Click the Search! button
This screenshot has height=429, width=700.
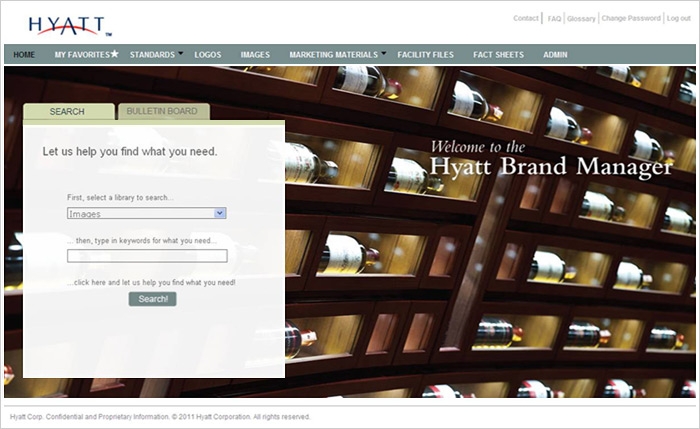[x=153, y=299]
